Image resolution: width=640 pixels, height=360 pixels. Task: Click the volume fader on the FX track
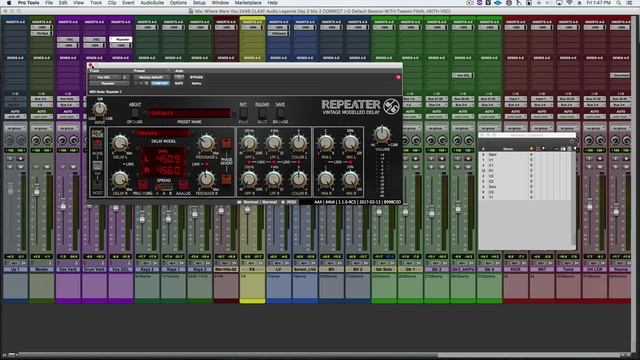click(x=247, y=210)
